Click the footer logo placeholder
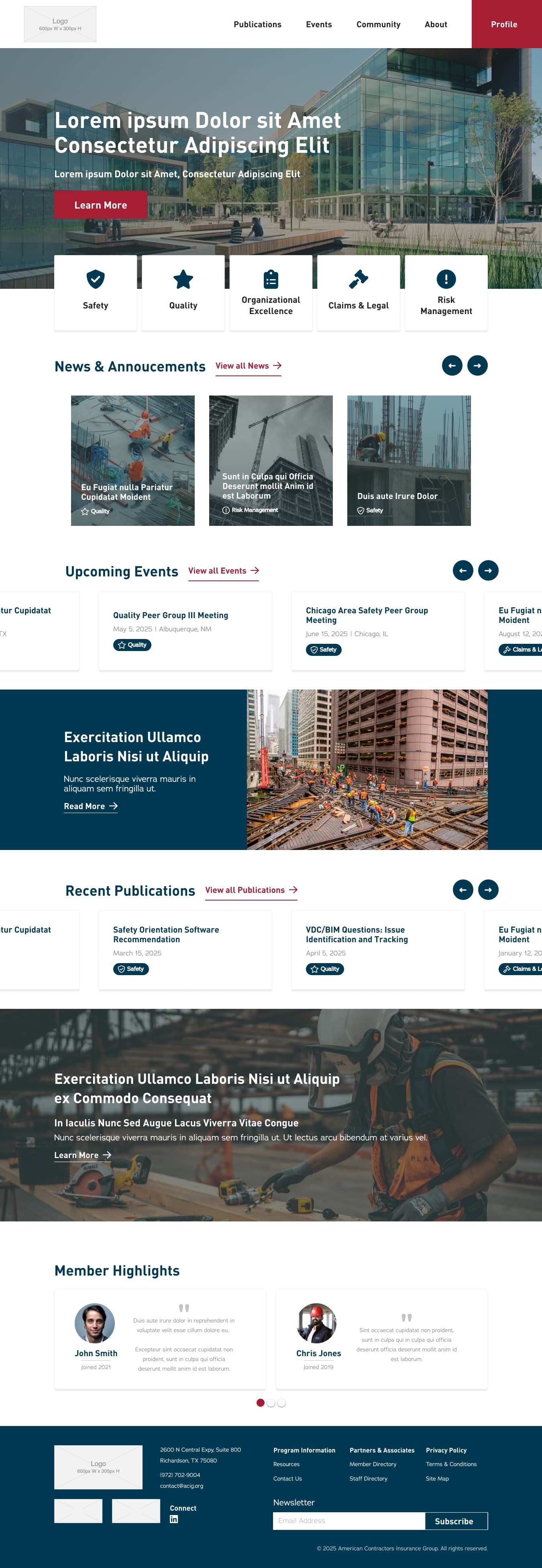542x1568 pixels. coord(98,1467)
